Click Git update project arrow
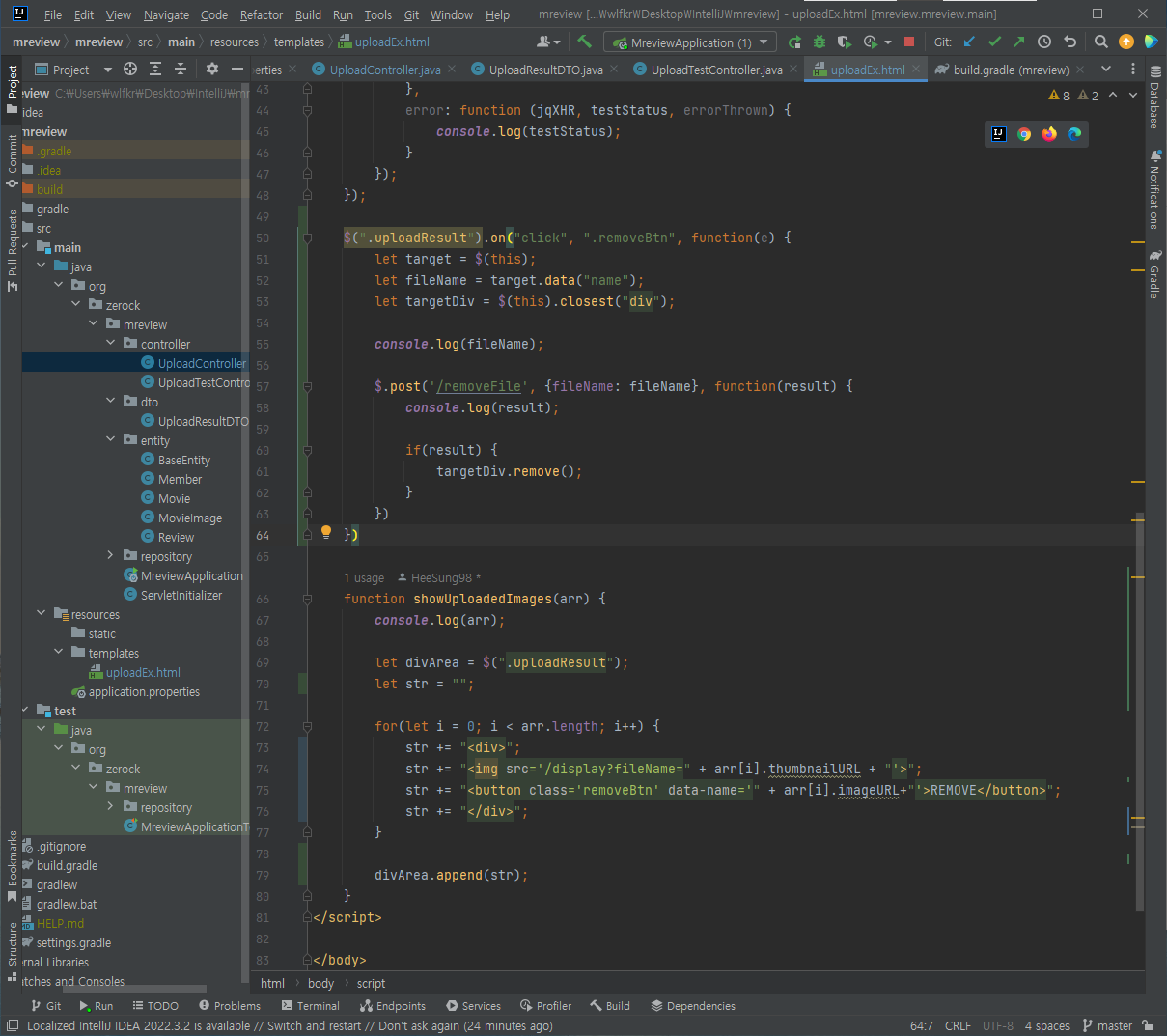This screenshot has height=1036, width=1167. pos(969,42)
